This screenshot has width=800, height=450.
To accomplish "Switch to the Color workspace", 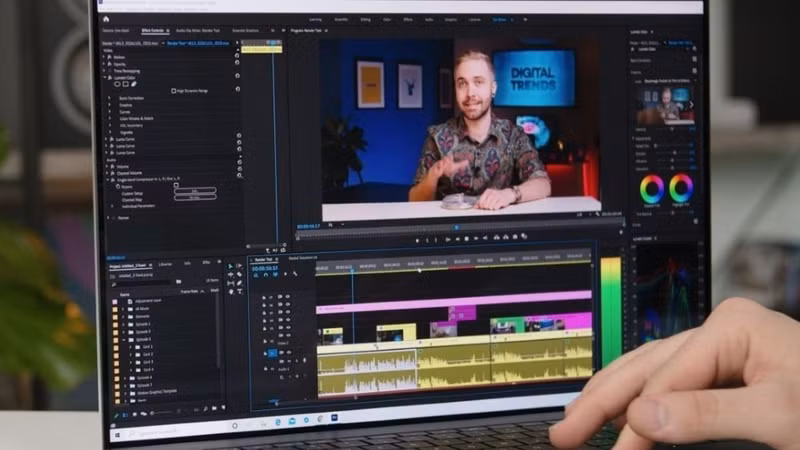I will click(x=387, y=19).
